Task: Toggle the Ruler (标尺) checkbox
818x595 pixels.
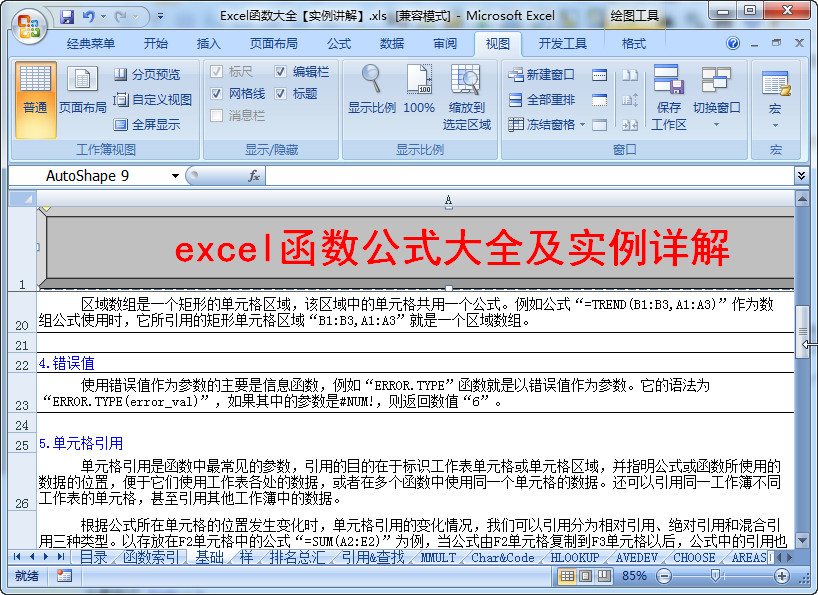Action: click(x=216, y=71)
